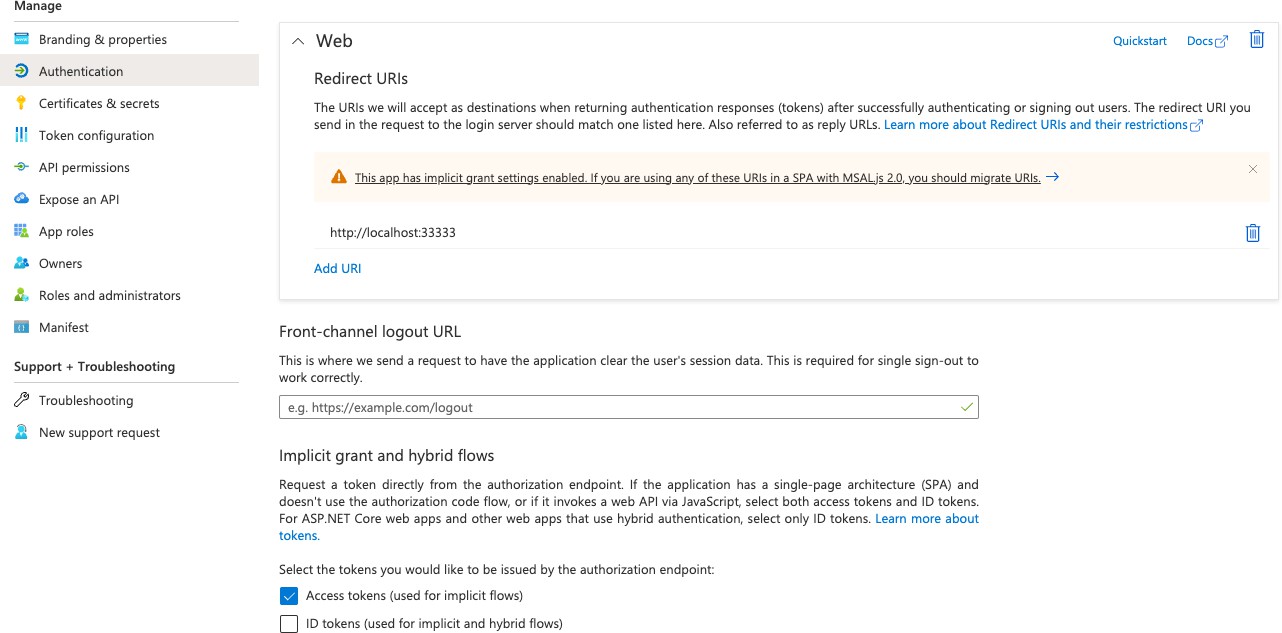Screen dimensions: 1282x633
Task: Click the API permissions icon
Action: click(x=21, y=168)
